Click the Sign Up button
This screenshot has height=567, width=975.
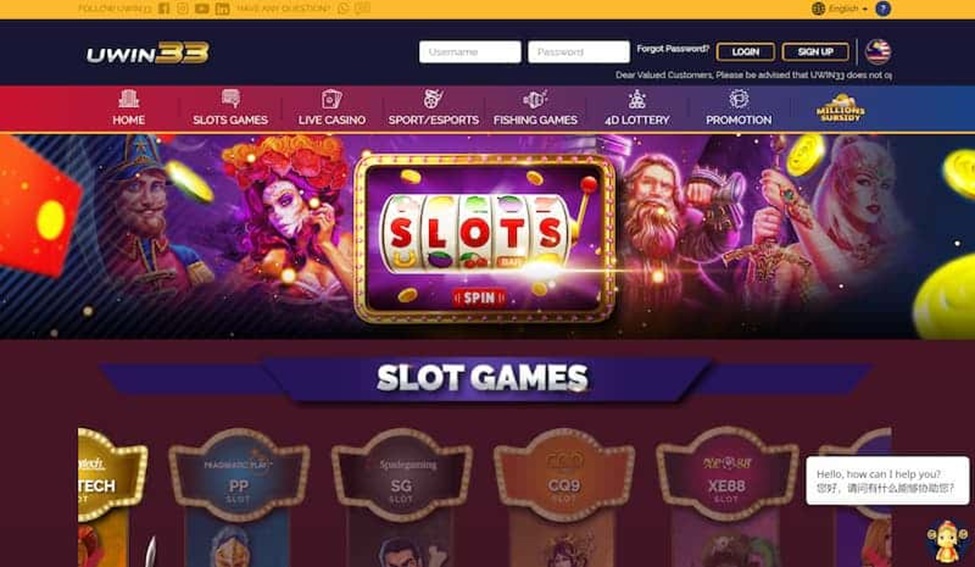815,52
